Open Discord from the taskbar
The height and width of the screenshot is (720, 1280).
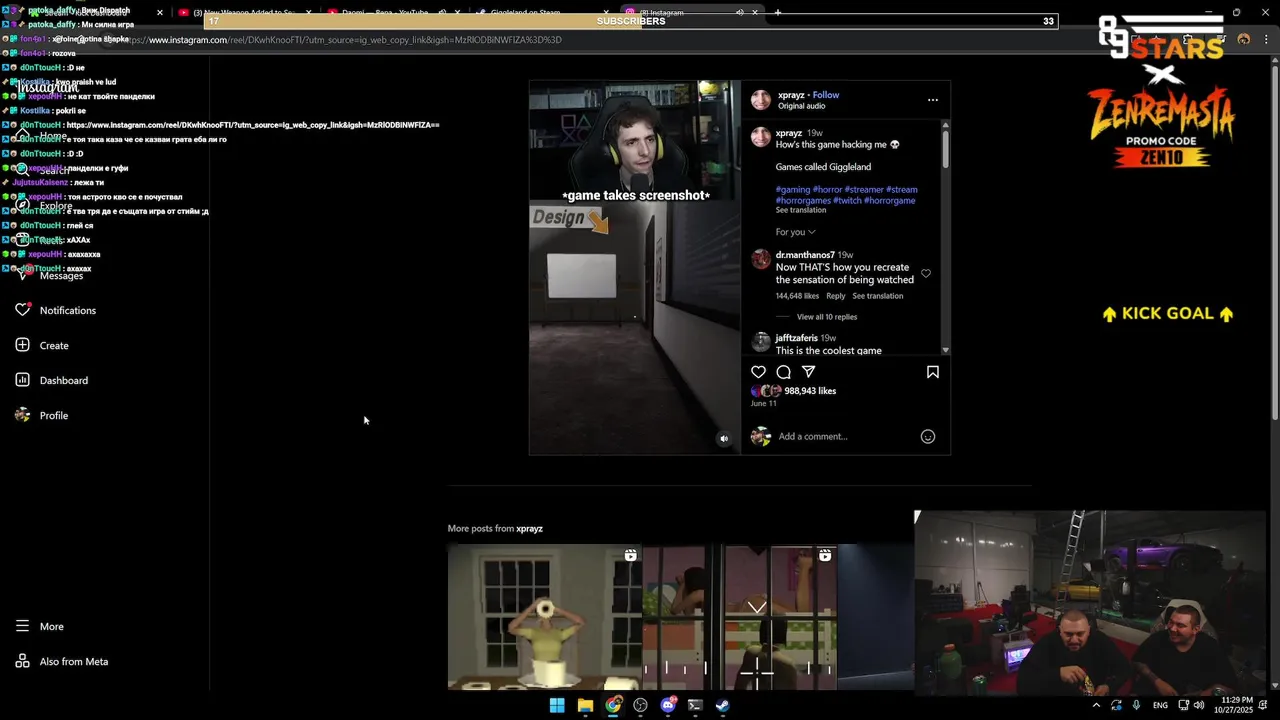coord(668,705)
